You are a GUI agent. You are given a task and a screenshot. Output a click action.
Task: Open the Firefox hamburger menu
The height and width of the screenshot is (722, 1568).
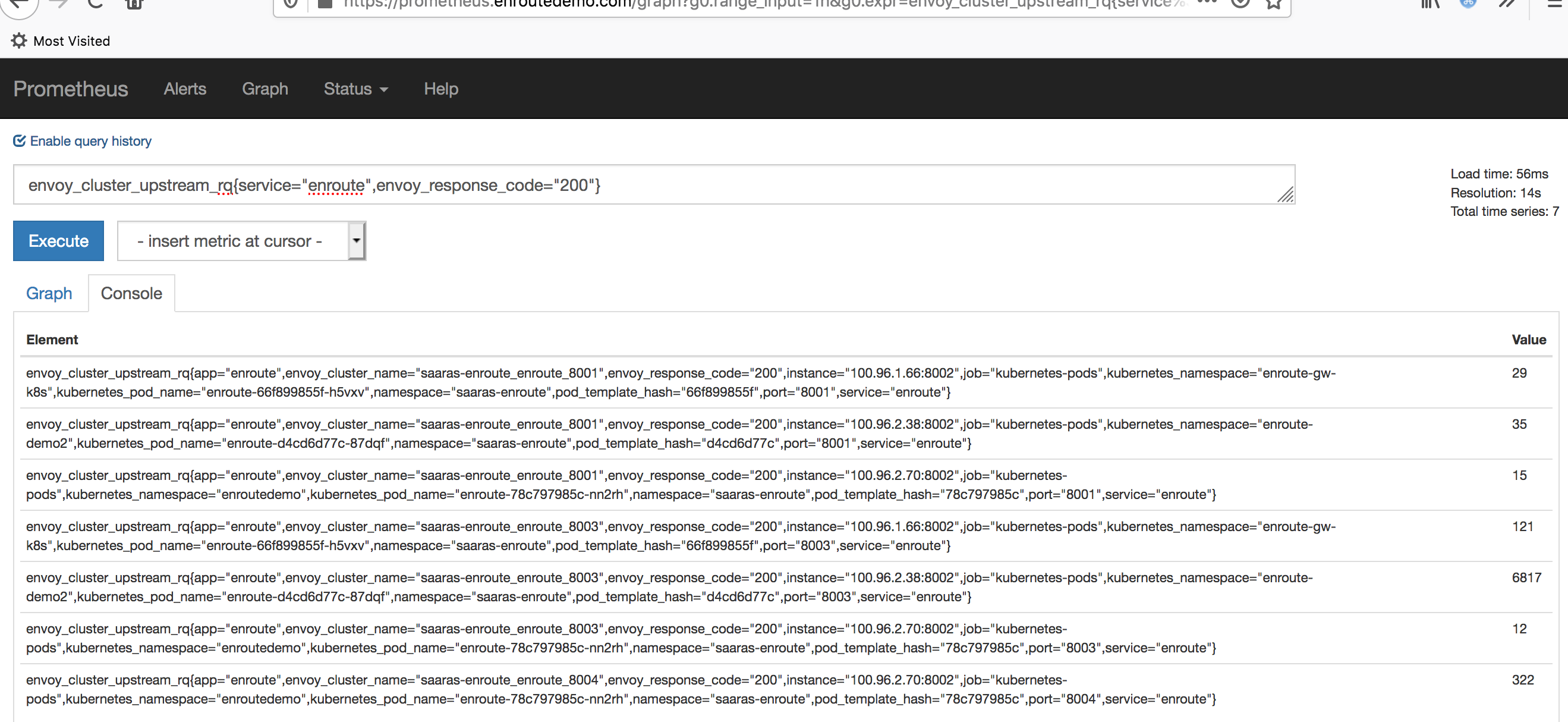tap(1556, 4)
